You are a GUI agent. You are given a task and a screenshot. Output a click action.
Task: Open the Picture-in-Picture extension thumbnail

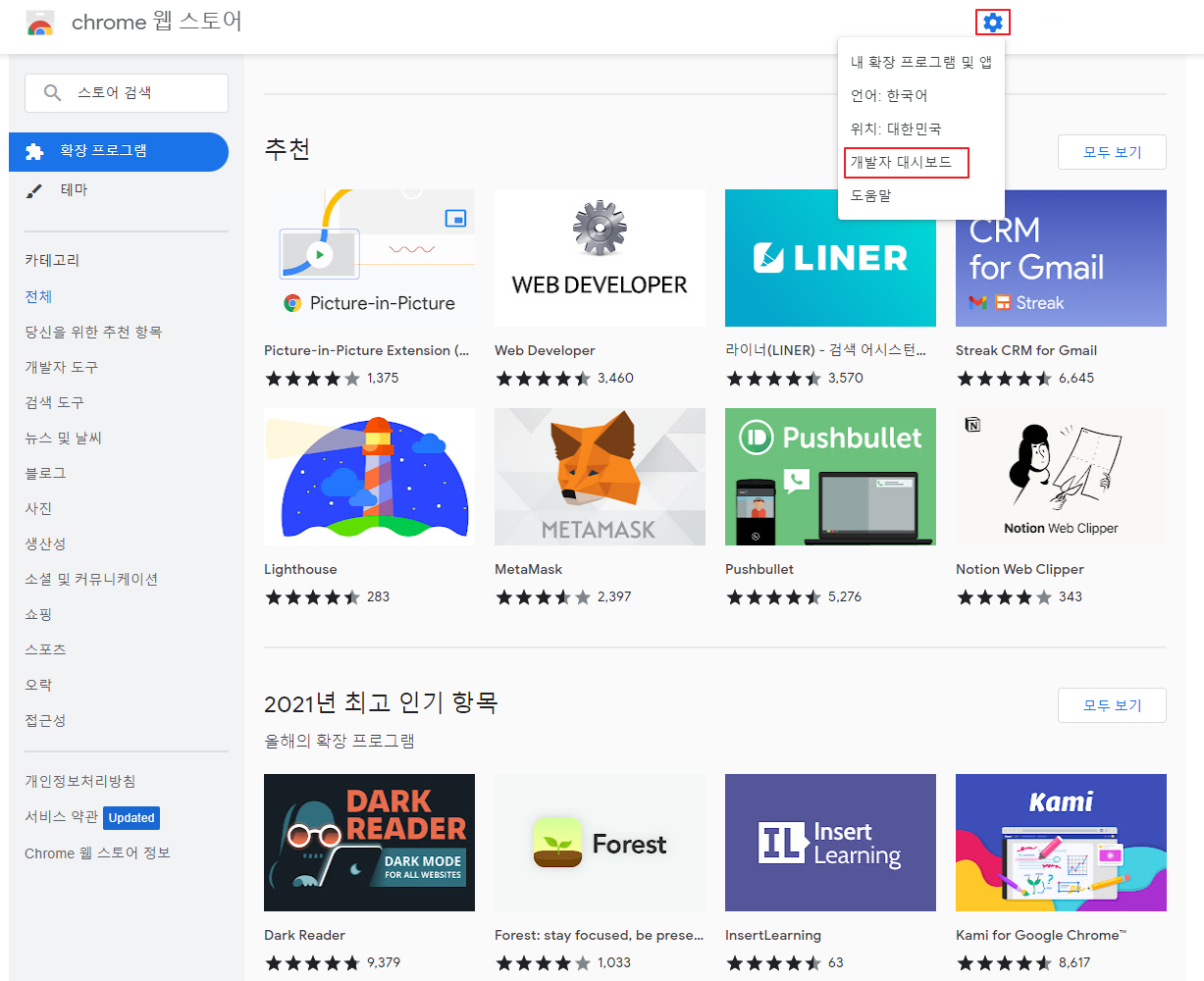[x=369, y=258]
